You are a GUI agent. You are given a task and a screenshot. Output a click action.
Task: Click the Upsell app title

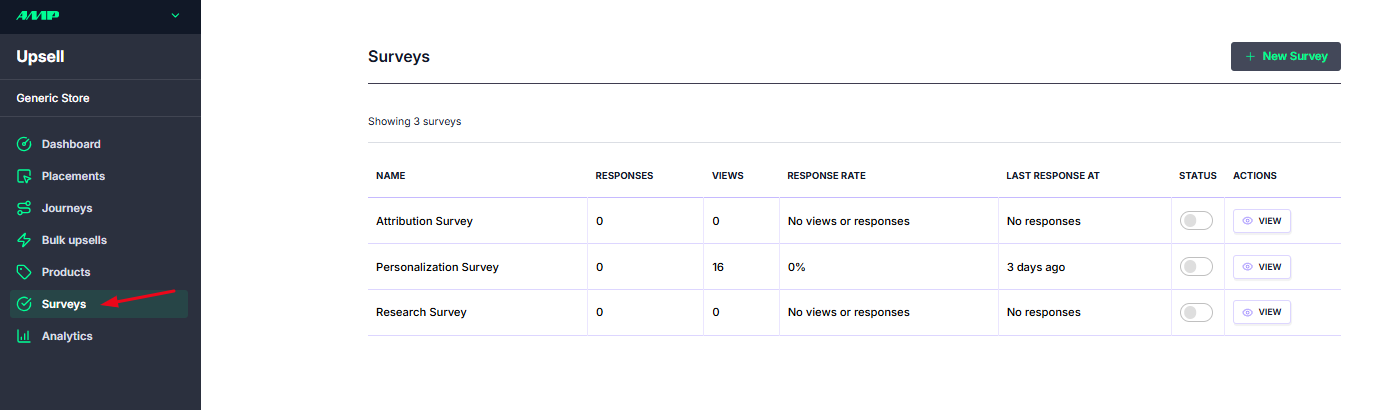40,57
